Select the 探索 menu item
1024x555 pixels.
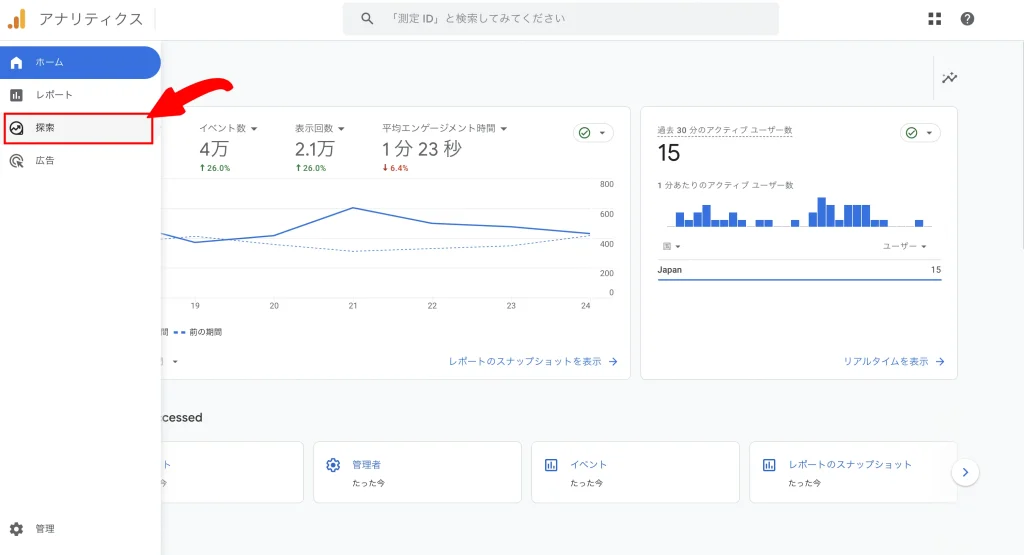tap(78, 128)
